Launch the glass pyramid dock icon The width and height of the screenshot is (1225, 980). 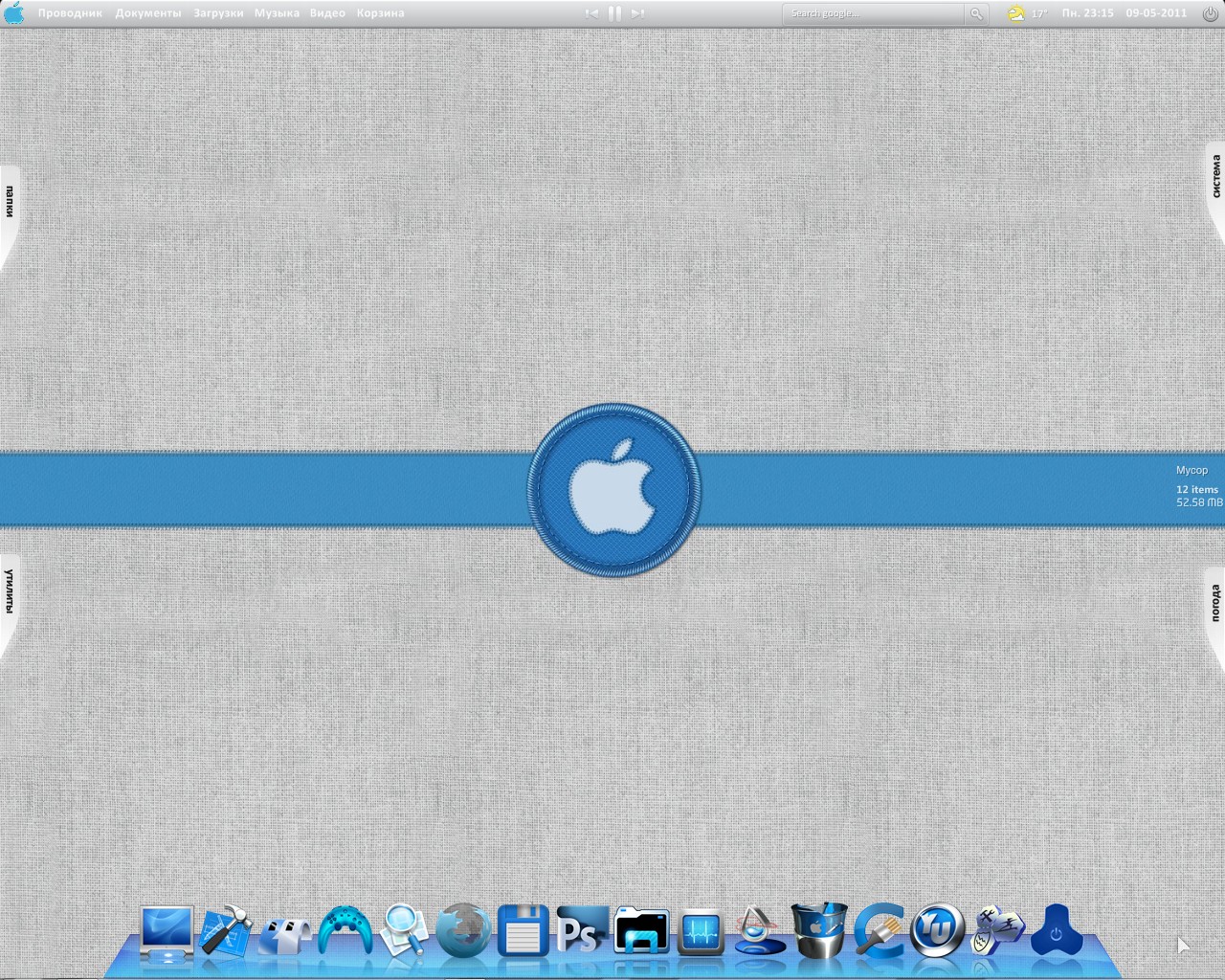point(760,932)
